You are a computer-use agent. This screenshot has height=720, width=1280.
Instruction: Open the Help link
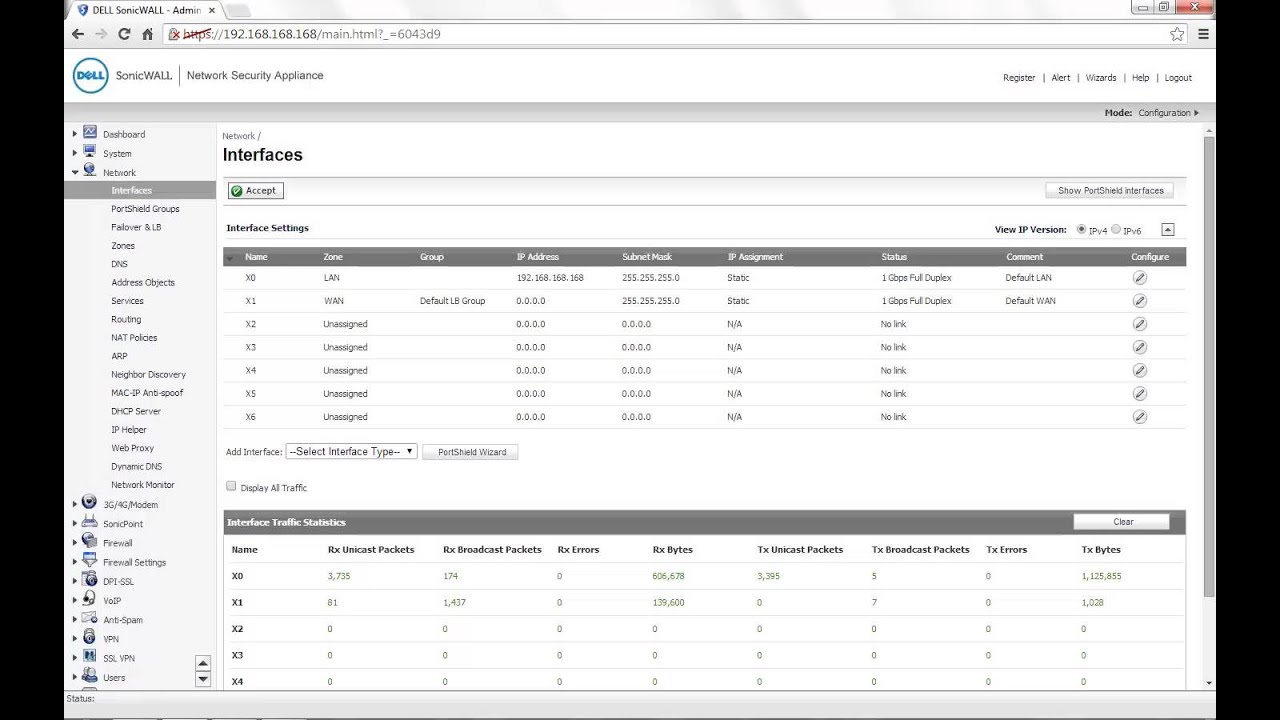[1140, 78]
